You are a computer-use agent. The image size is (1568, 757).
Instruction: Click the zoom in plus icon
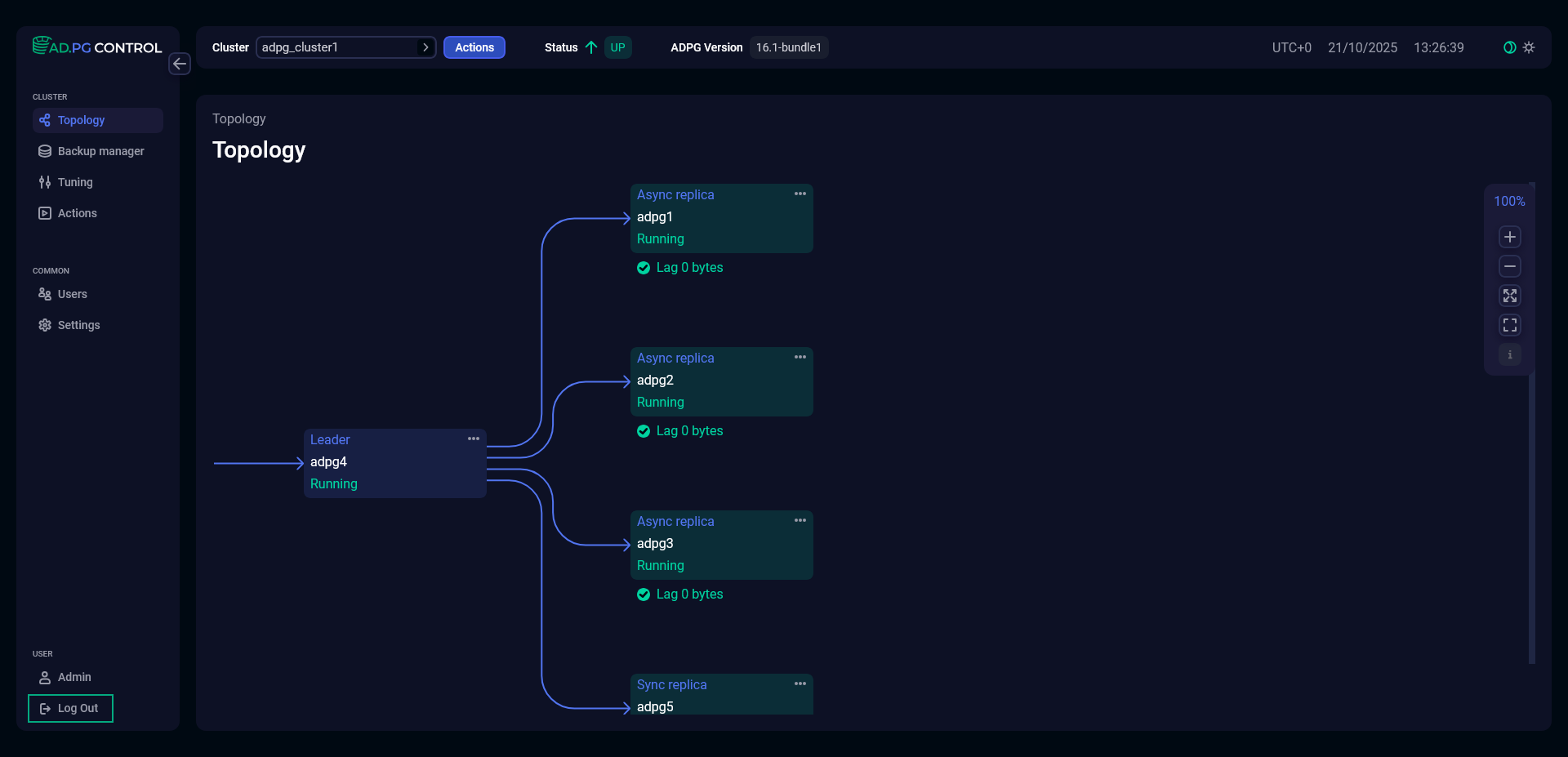[x=1509, y=237]
